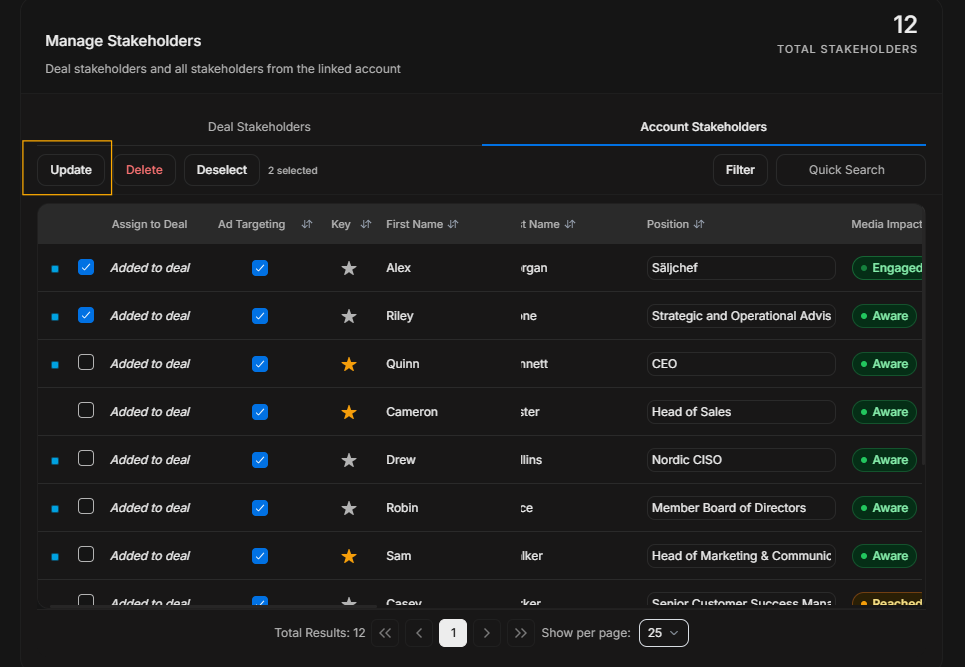Image resolution: width=965 pixels, height=667 pixels.
Task: Disable Ad Targeting for Drew
Action: 260,460
